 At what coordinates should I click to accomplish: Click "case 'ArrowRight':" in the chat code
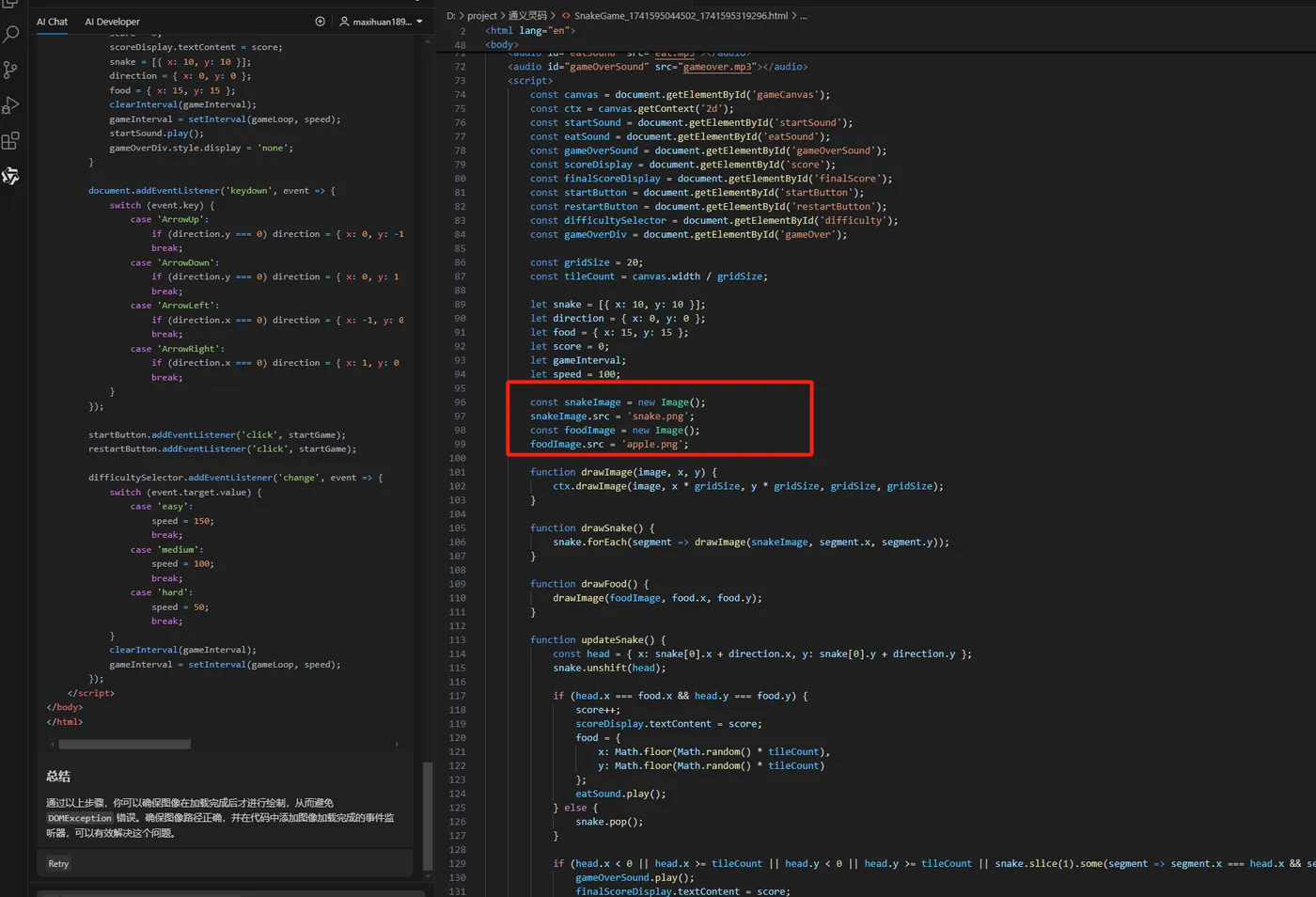(x=178, y=349)
